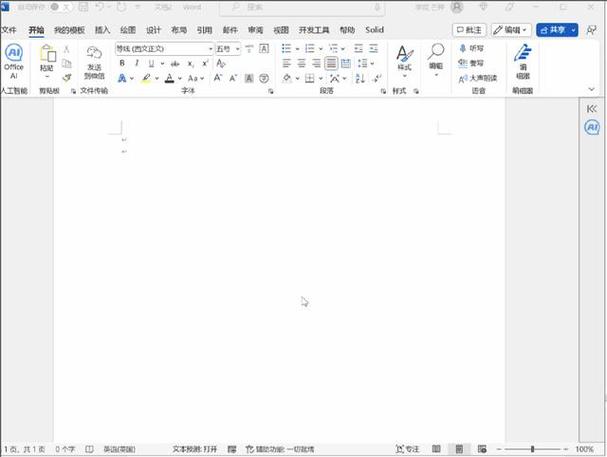Screen dimensions: 607x457
Task: Click the character shading icon
Action: pos(249,79)
